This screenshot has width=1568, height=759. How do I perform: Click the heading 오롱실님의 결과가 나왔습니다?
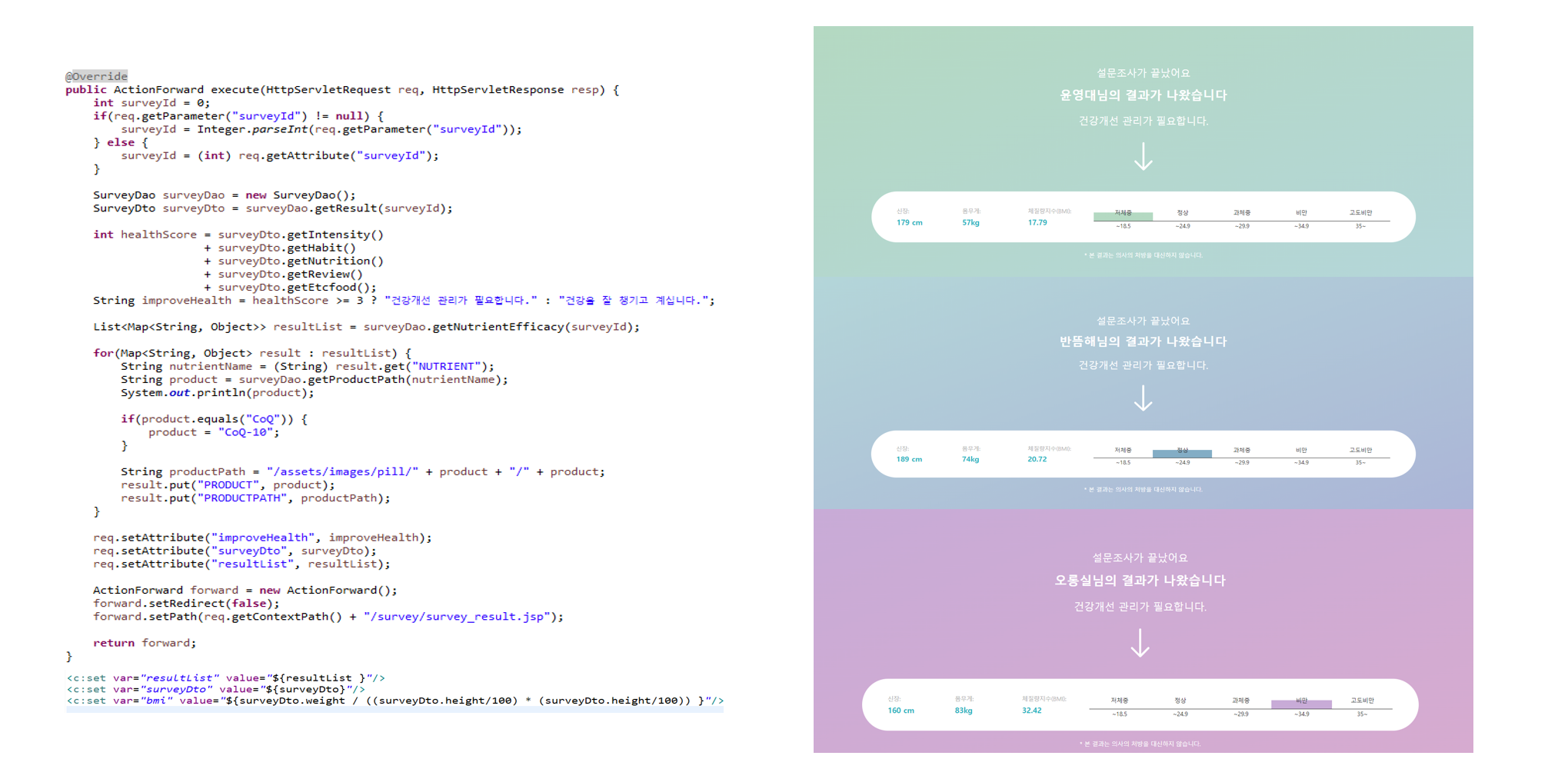click(1140, 581)
